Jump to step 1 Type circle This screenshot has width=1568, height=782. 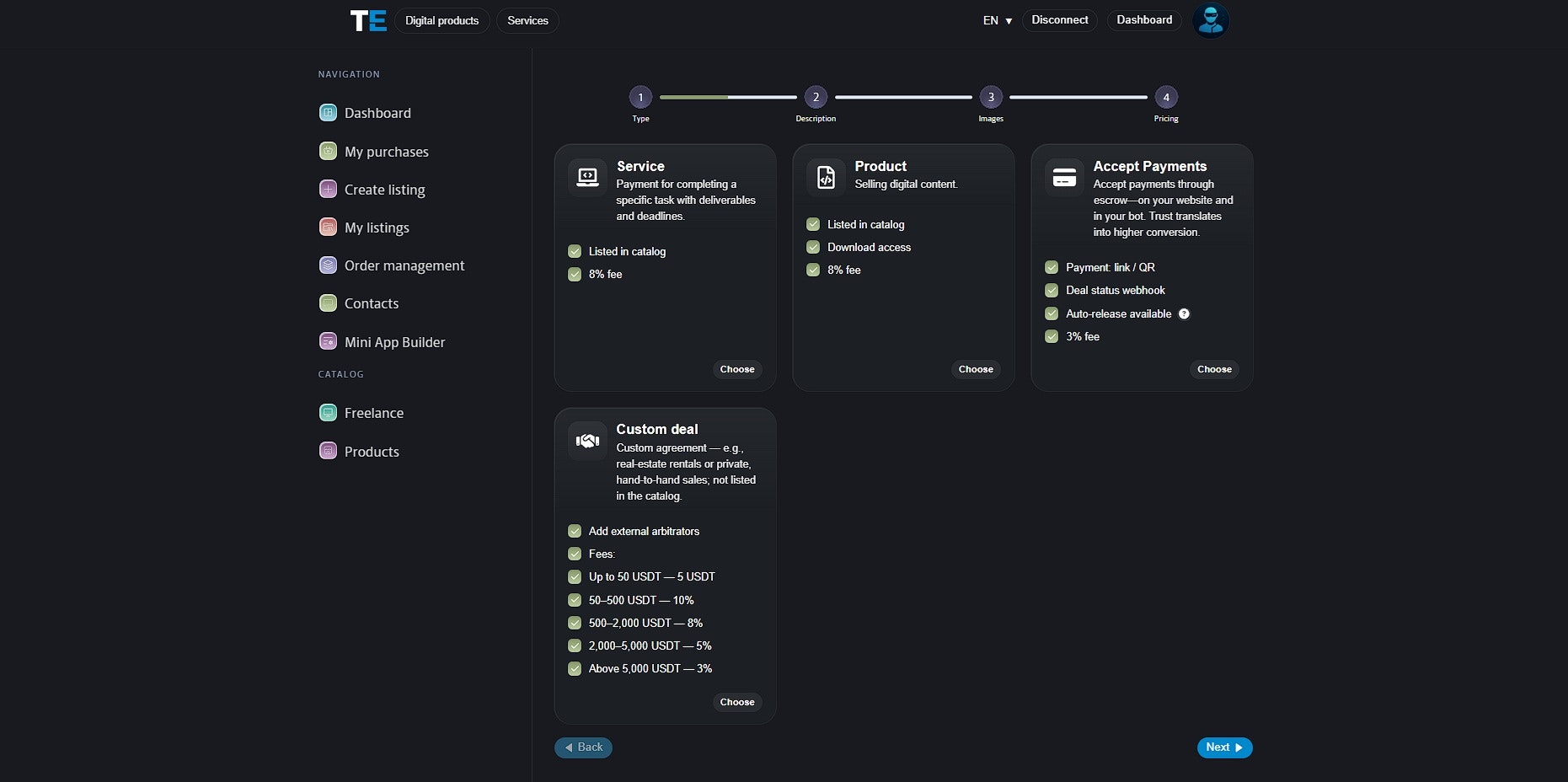tap(640, 97)
